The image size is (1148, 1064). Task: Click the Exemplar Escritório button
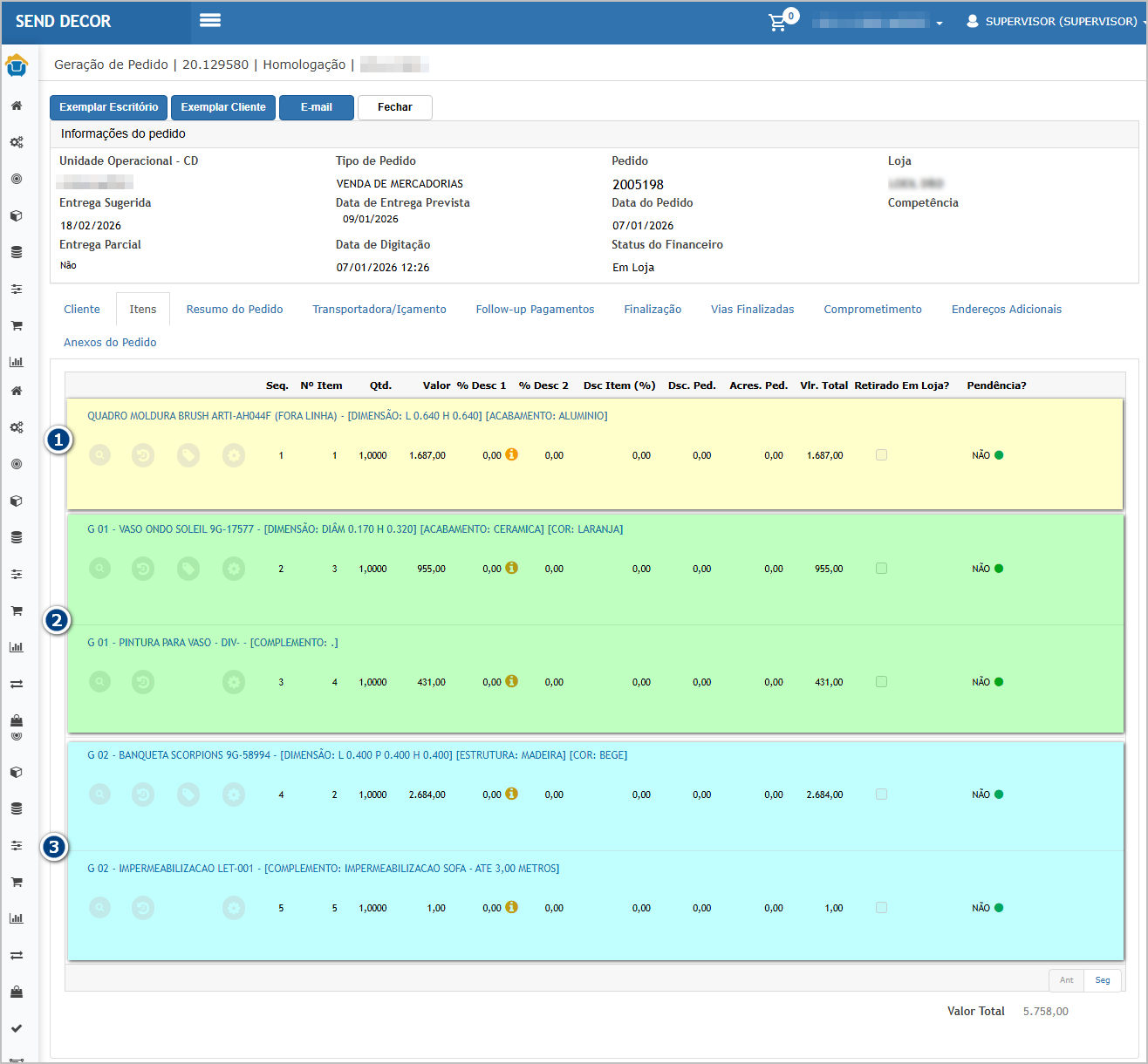[109, 107]
